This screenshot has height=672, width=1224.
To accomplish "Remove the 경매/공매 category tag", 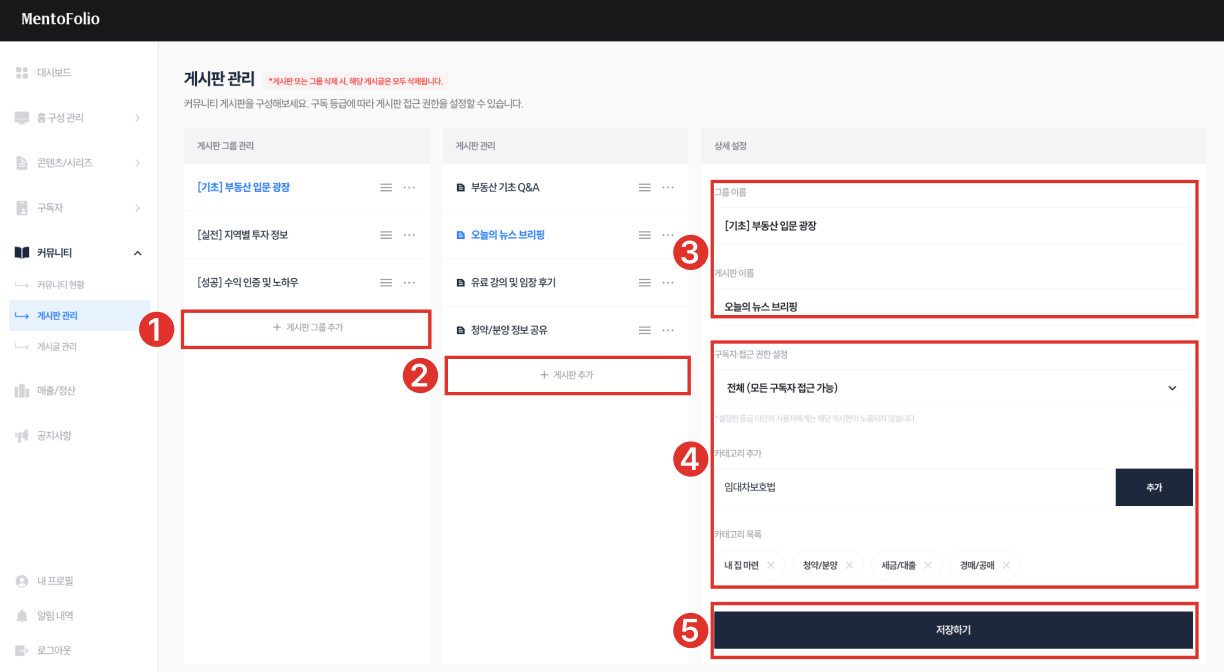I will (x=1006, y=566).
